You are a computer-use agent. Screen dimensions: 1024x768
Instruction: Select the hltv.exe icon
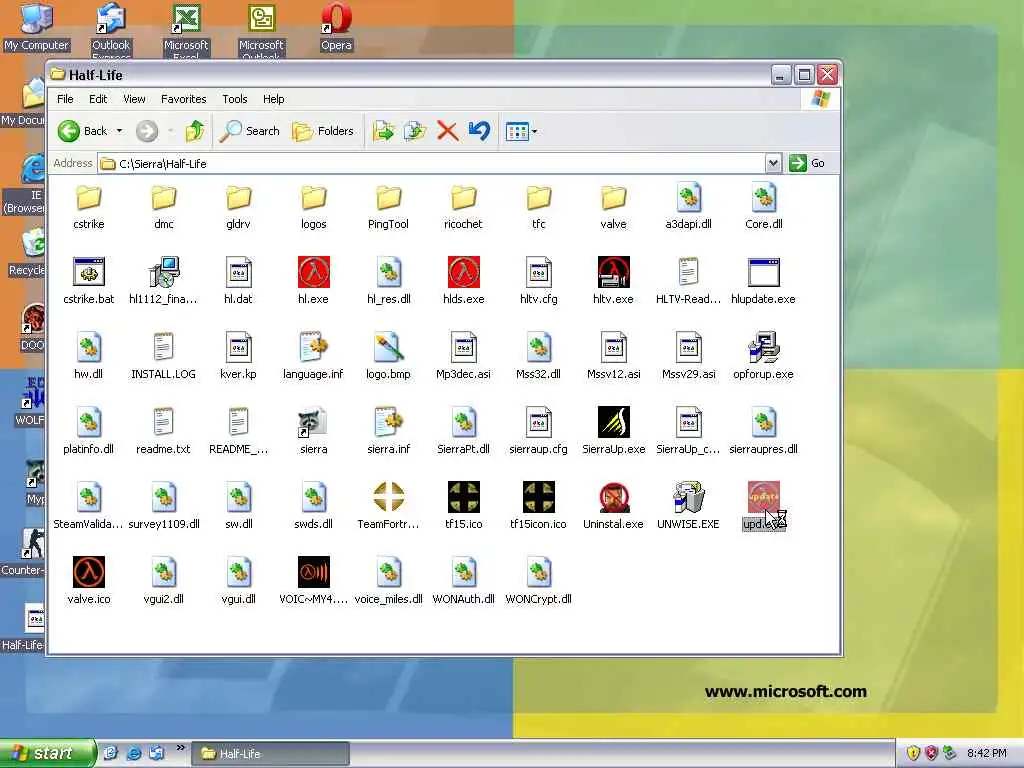[613, 272]
